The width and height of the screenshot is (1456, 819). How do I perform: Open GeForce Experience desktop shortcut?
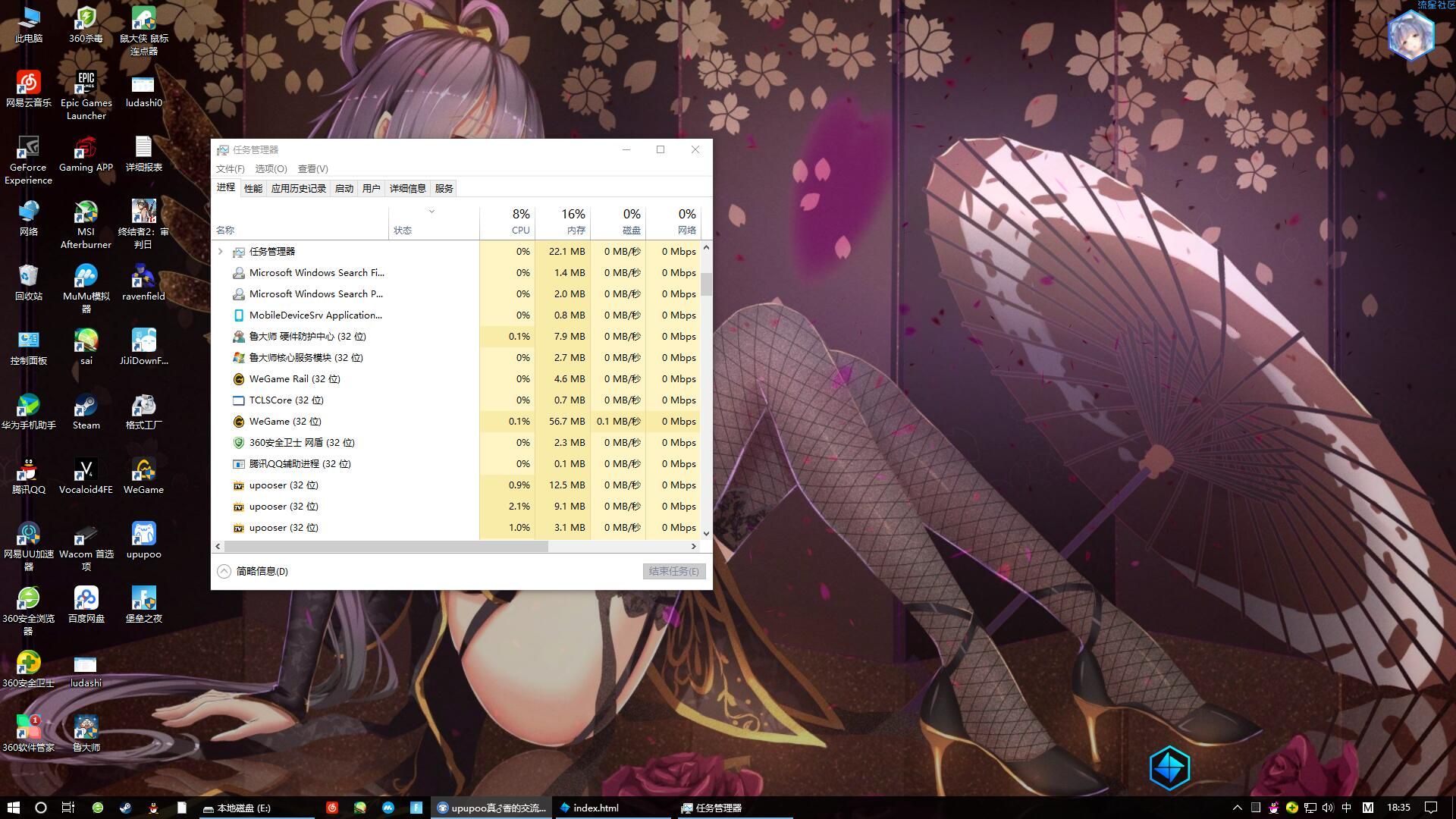tap(28, 159)
